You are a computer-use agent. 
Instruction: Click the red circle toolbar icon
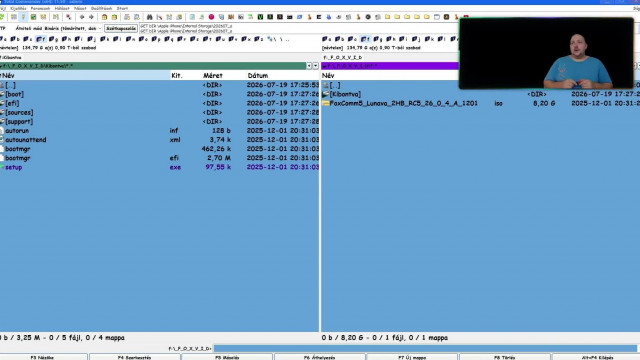pos(211,17)
